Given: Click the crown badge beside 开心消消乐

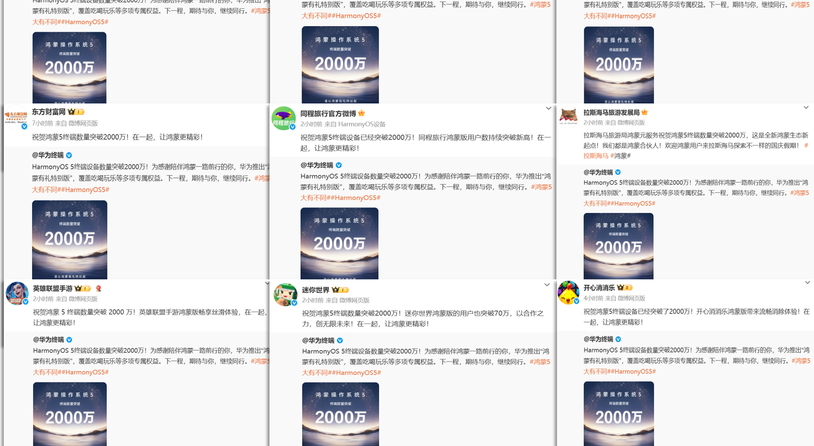Looking at the screenshot, I should [x=625, y=288].
